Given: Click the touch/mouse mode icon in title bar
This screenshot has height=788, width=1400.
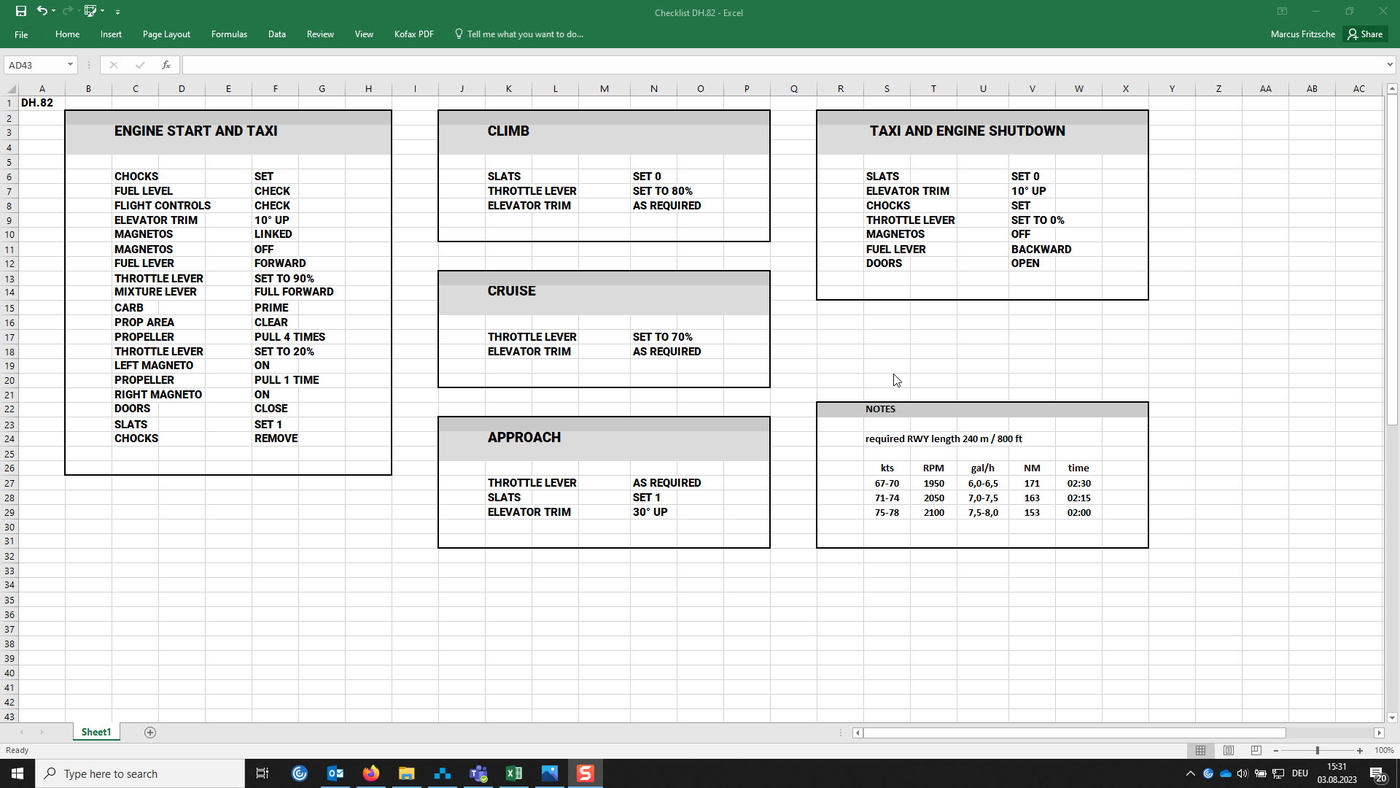Looking at the screenshot, I should 91,11.
